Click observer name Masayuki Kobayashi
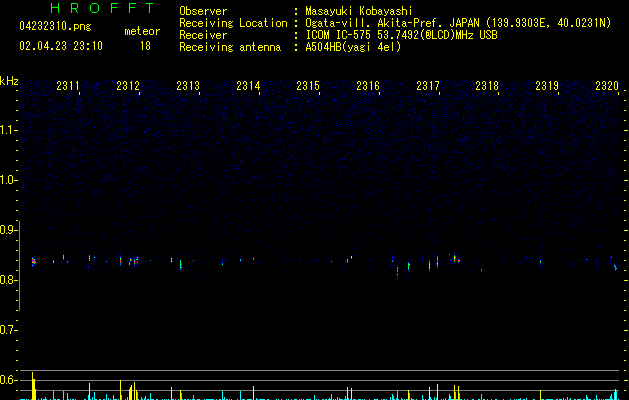The image size is (629, 400). (x=359, y=11)
